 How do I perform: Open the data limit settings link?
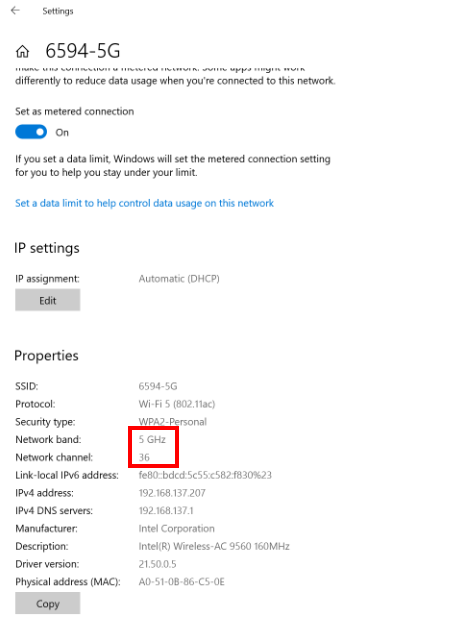coord(144,203)
